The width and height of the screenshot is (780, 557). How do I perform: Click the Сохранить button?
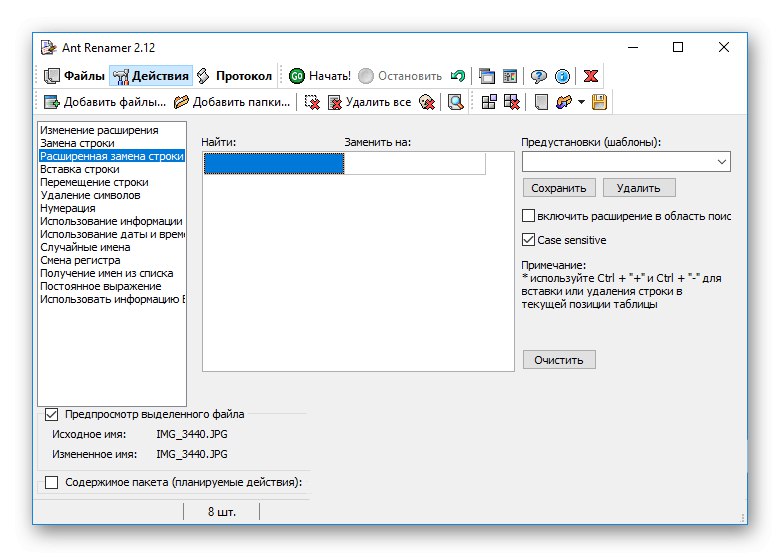click(x=559, y=188)
